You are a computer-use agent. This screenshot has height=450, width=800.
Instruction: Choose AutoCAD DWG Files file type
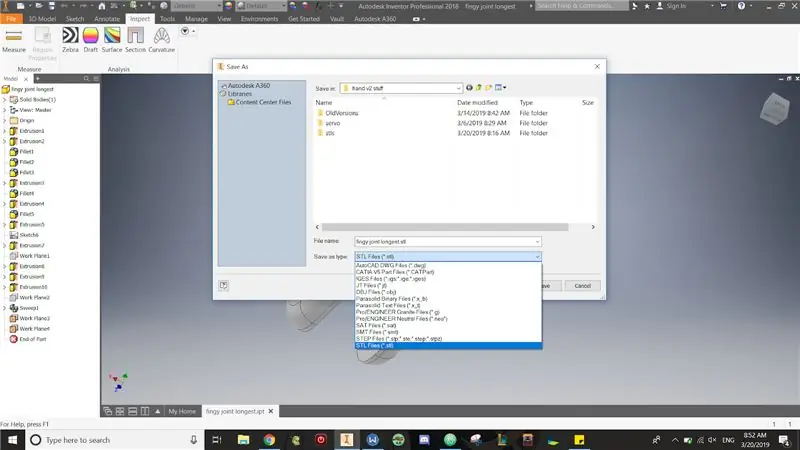click(448, 265)
